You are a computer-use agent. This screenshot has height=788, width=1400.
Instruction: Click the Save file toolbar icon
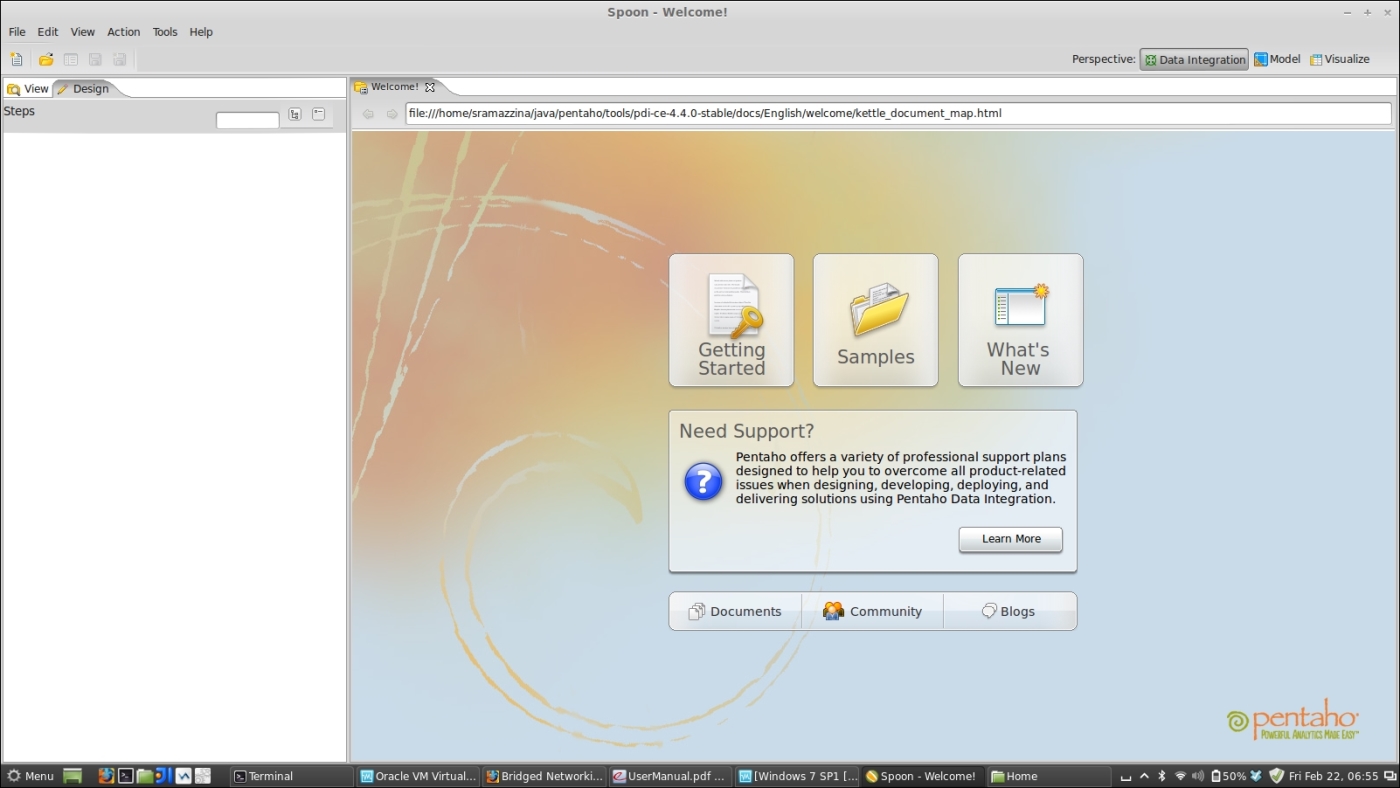95,60
